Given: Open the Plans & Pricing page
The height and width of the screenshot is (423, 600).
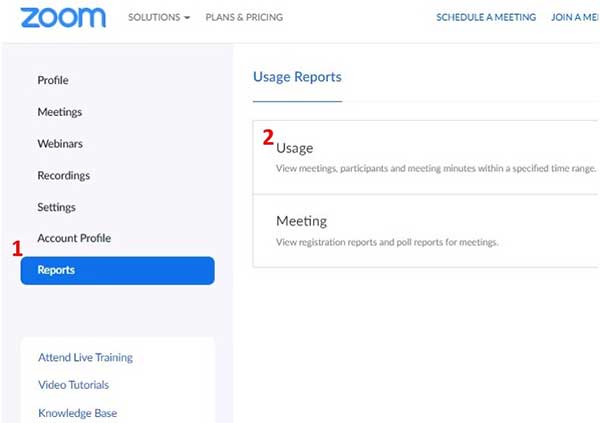Looking at the screenshot, I should tap(243, 18).
